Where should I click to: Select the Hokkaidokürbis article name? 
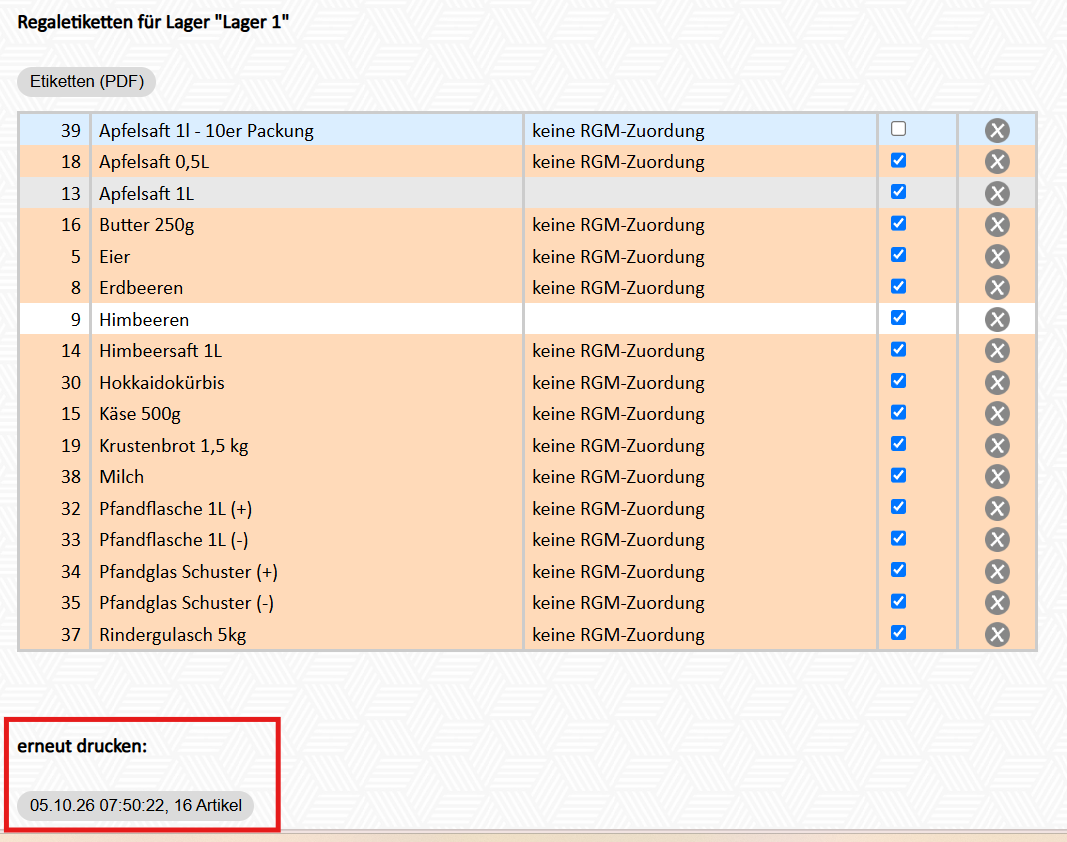pyautogui.click(x=162, y=383)
